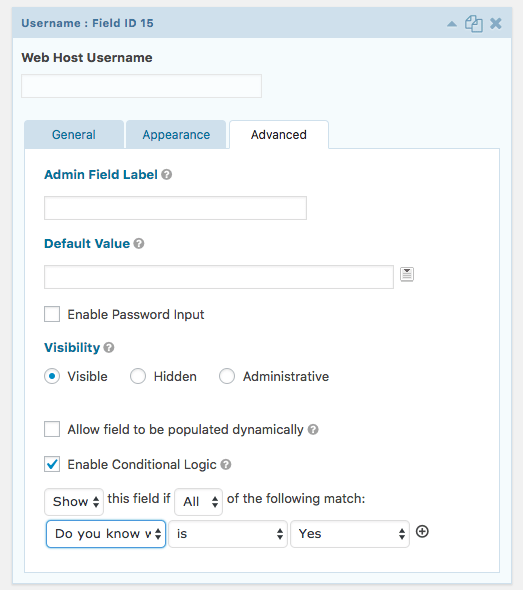Collapse the Username field panel with the arrow

(452, 24)
